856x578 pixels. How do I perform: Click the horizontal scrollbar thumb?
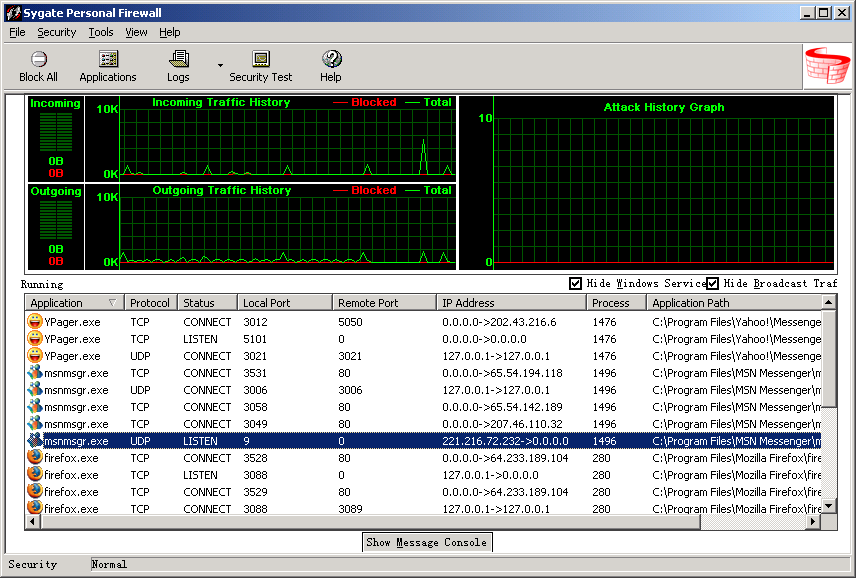(370, 522)
